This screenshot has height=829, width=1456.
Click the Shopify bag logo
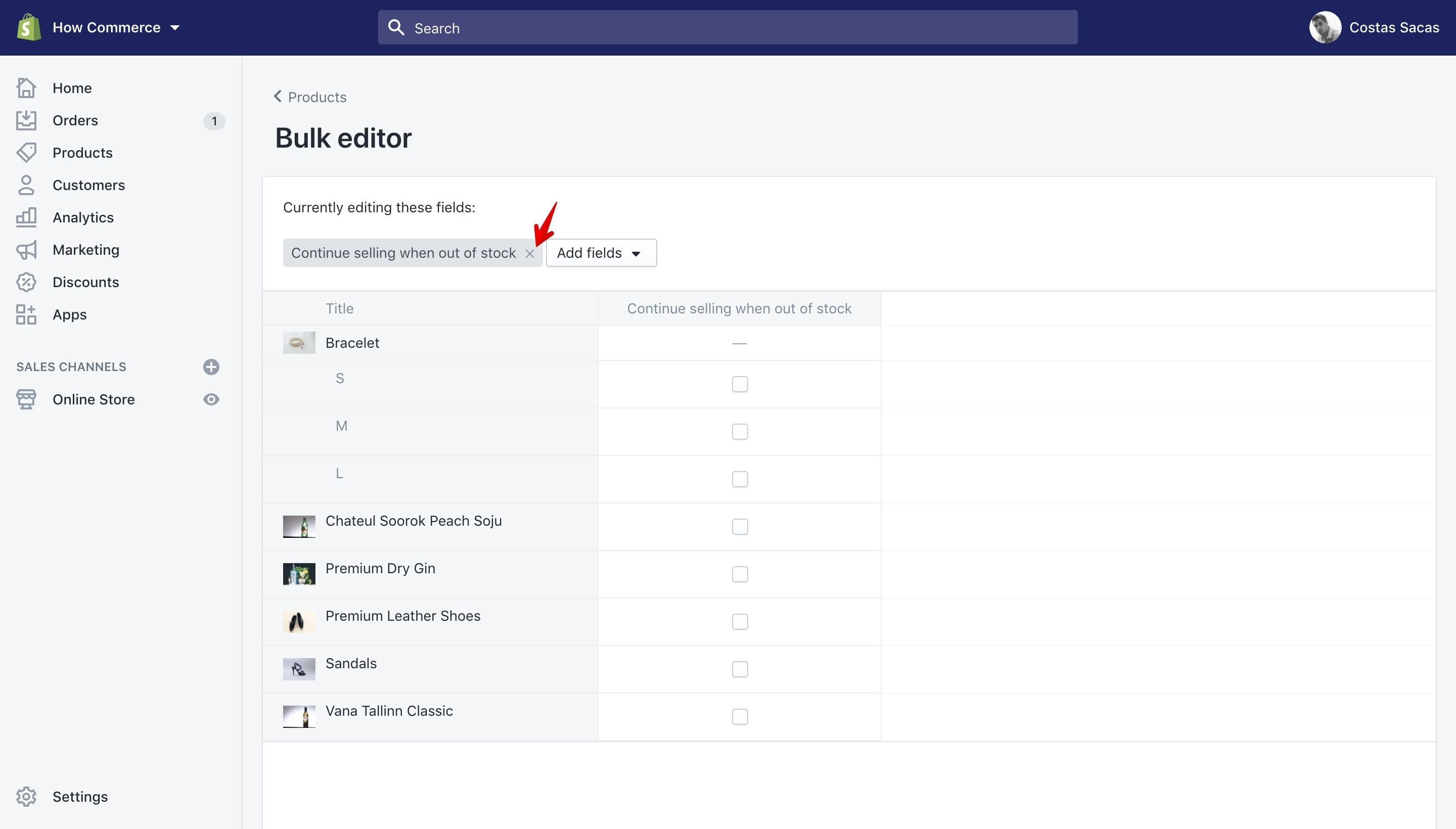click(28, 27)
